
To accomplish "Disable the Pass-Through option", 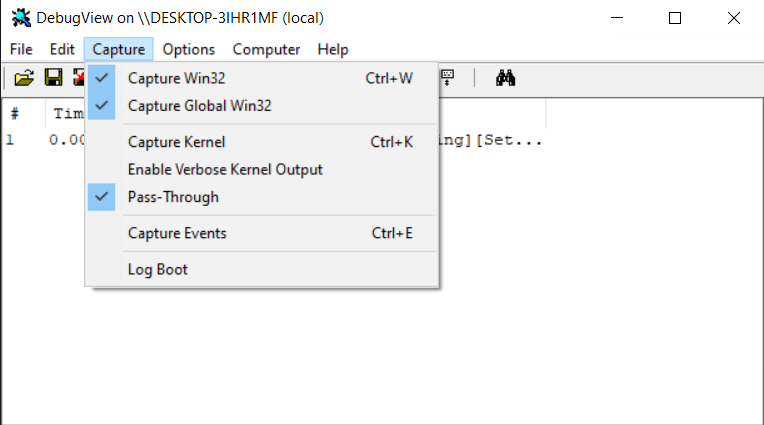I will (262, 197).
